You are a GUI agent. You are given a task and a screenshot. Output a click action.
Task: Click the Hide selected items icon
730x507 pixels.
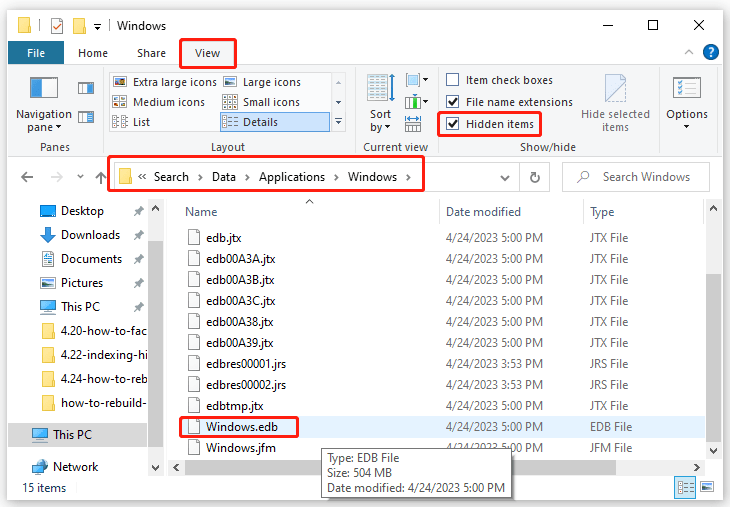coord(615,103)
